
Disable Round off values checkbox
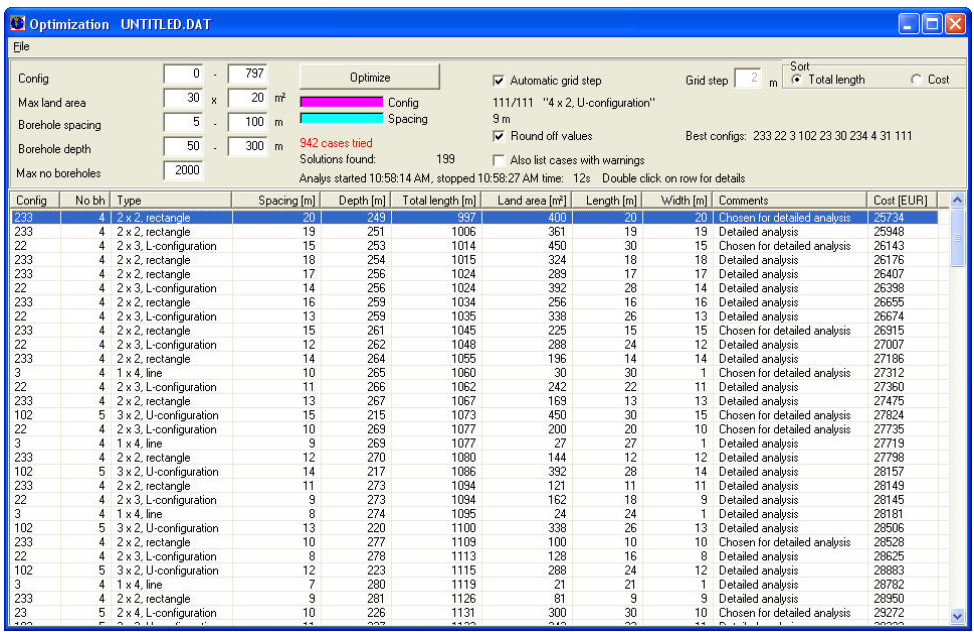(x=499, y=136)
